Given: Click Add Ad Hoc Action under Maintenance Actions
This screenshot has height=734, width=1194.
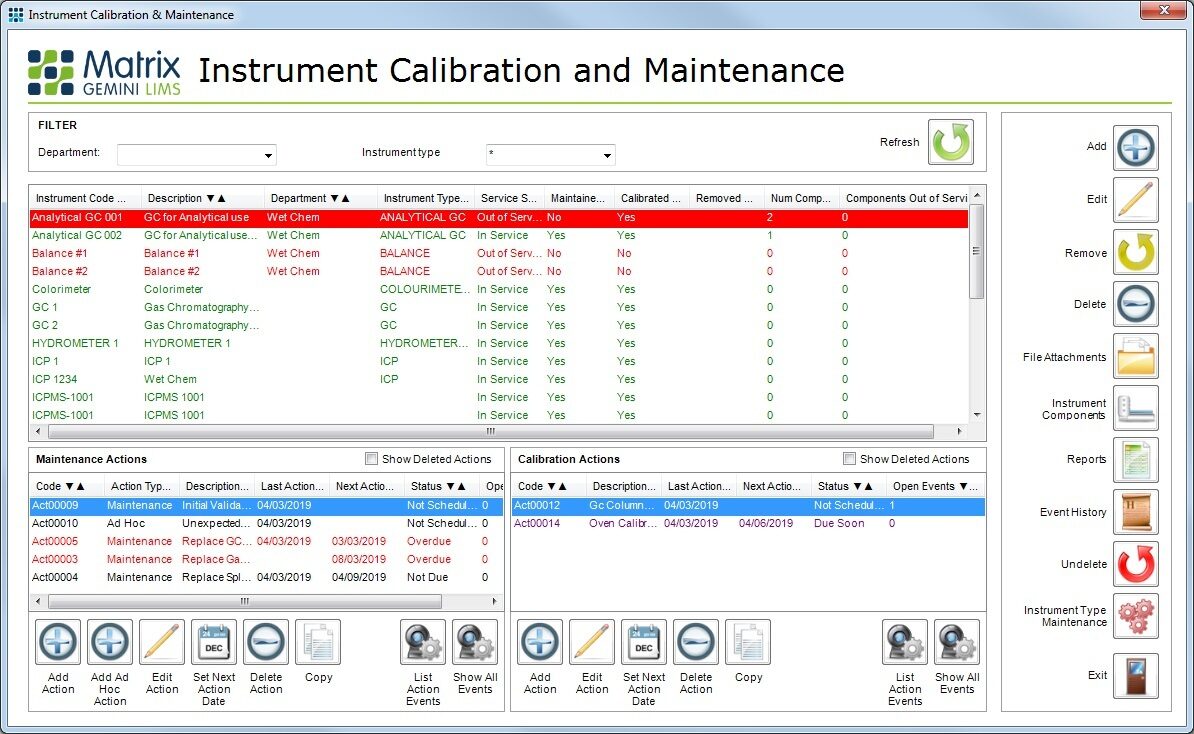Looking at the screenshot, I should pyautogui.click(x=109, y=642).
